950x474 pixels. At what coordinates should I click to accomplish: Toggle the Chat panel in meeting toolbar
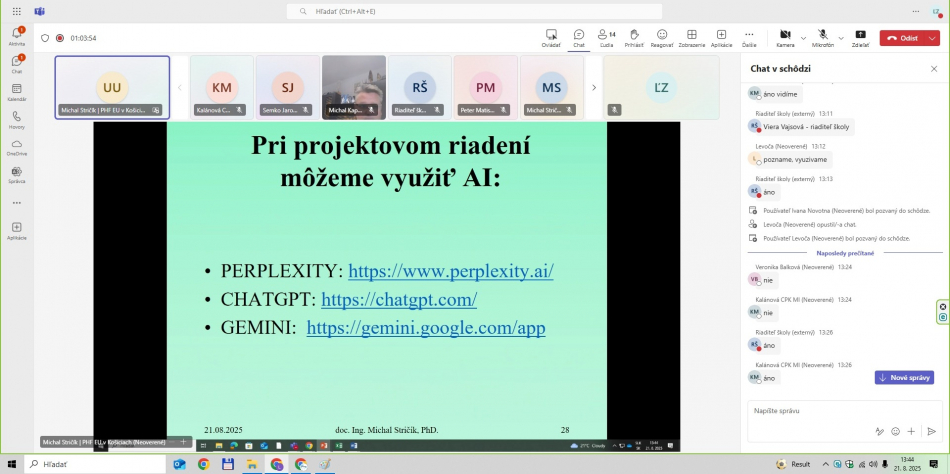click(x=578, y=37)
